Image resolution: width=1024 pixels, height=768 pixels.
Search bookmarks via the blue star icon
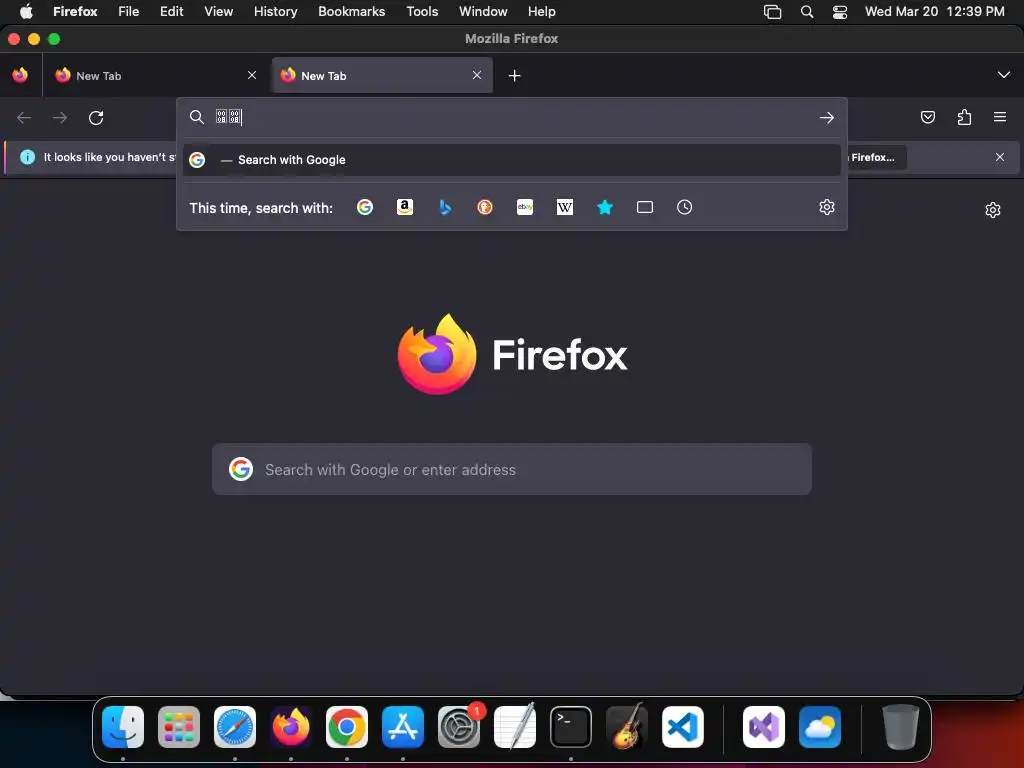tap(605, 207)
